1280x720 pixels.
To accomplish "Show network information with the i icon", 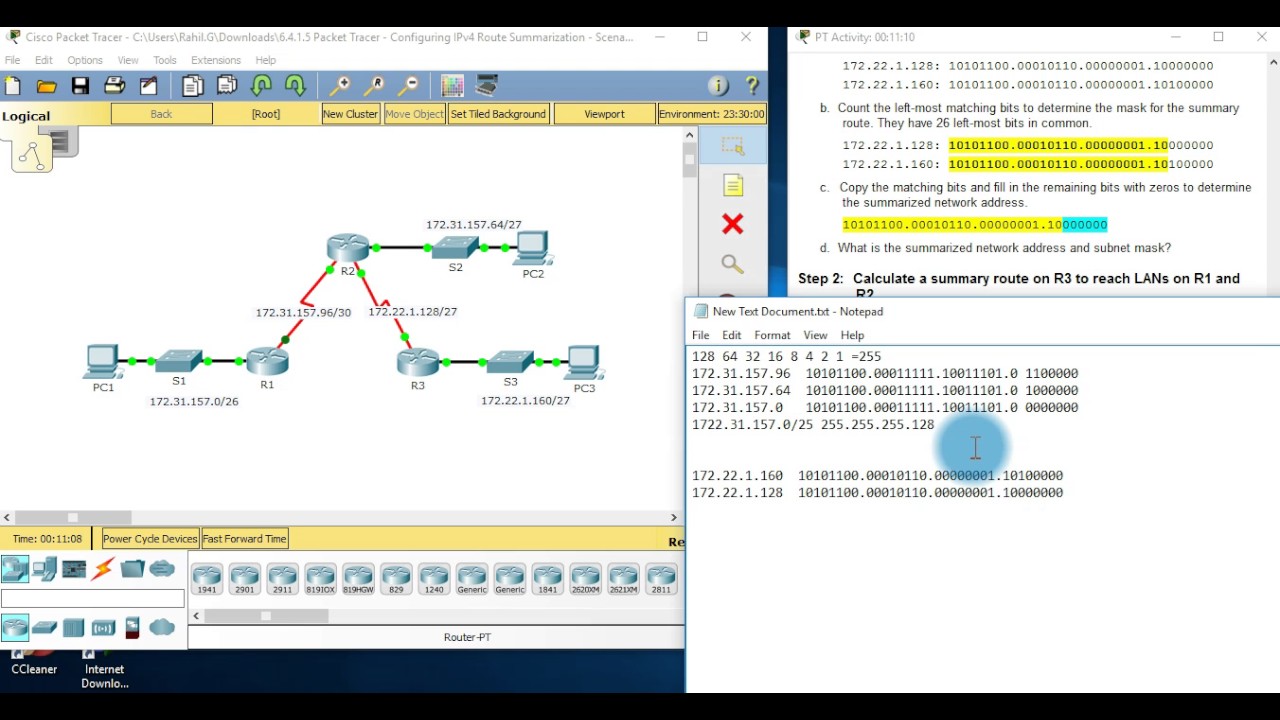I will (x=718, y=87).
